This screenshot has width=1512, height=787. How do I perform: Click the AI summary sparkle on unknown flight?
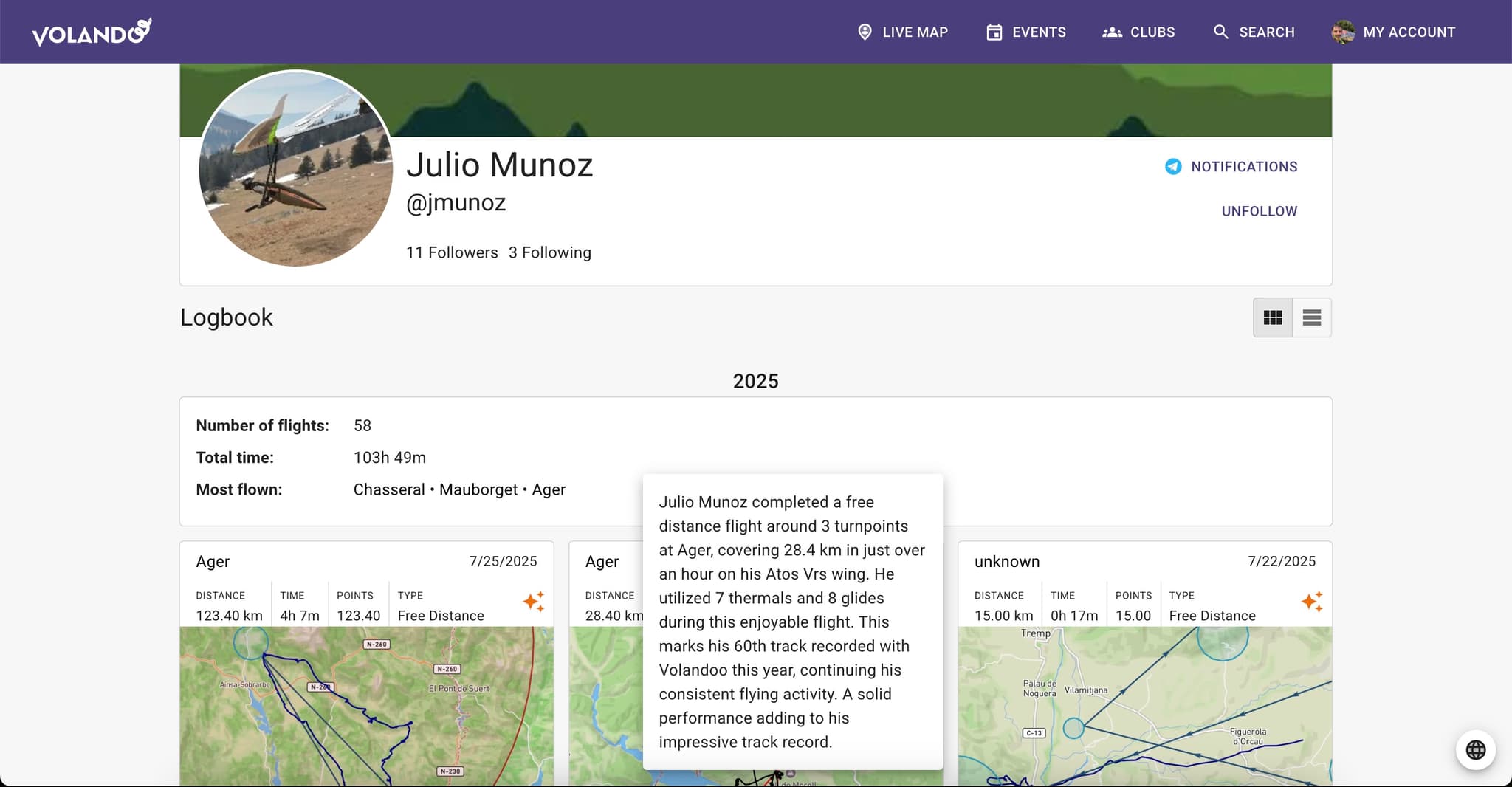pyautogui.click(x=1311, y=602)
